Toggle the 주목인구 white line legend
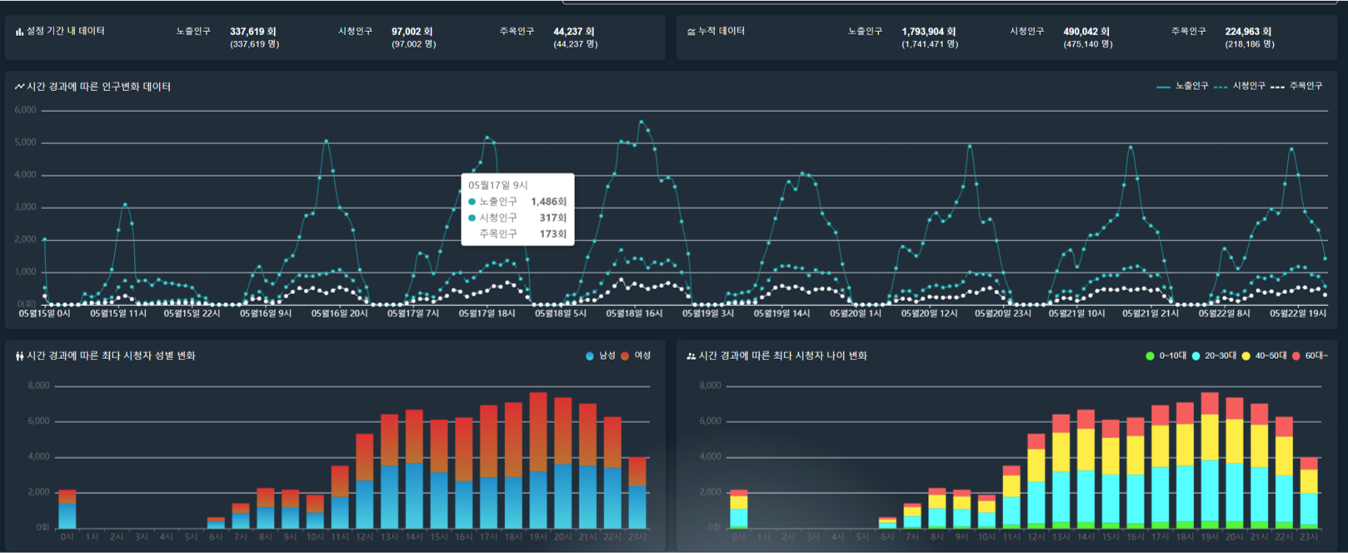Screen dimensions: 1348x553 point(1296,86)
